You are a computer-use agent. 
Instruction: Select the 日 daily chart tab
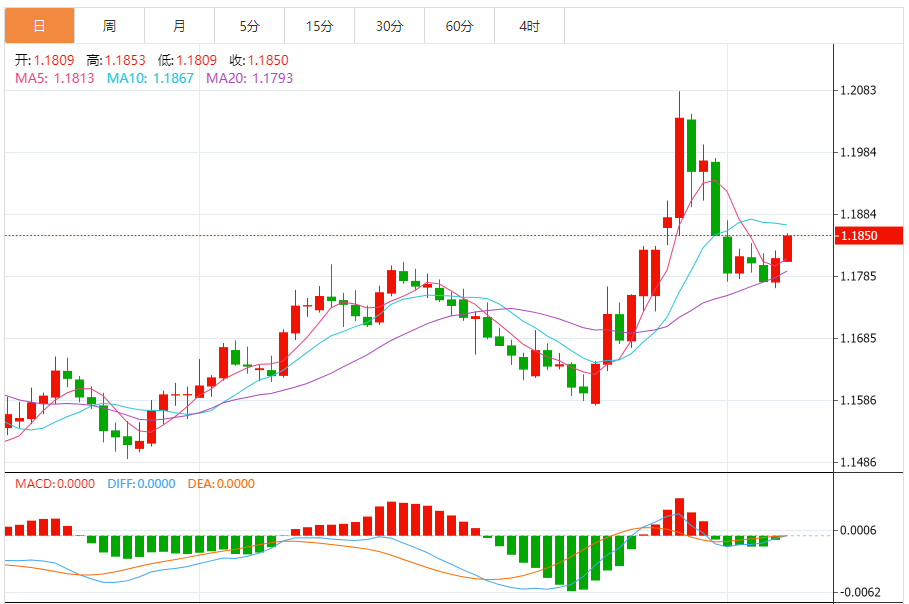pos(39,26)
